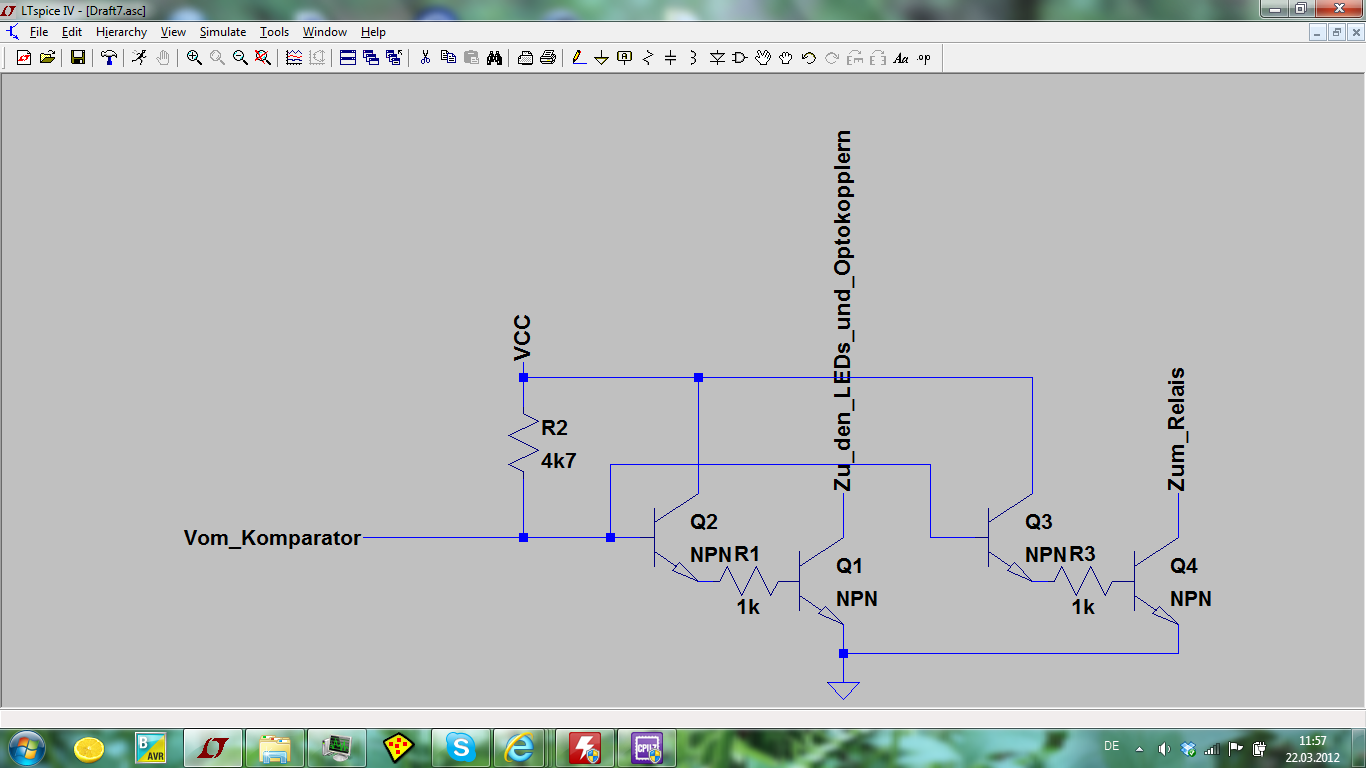Click the Zu_den_LEDs_und_Optokopplern label

(843, 311)
